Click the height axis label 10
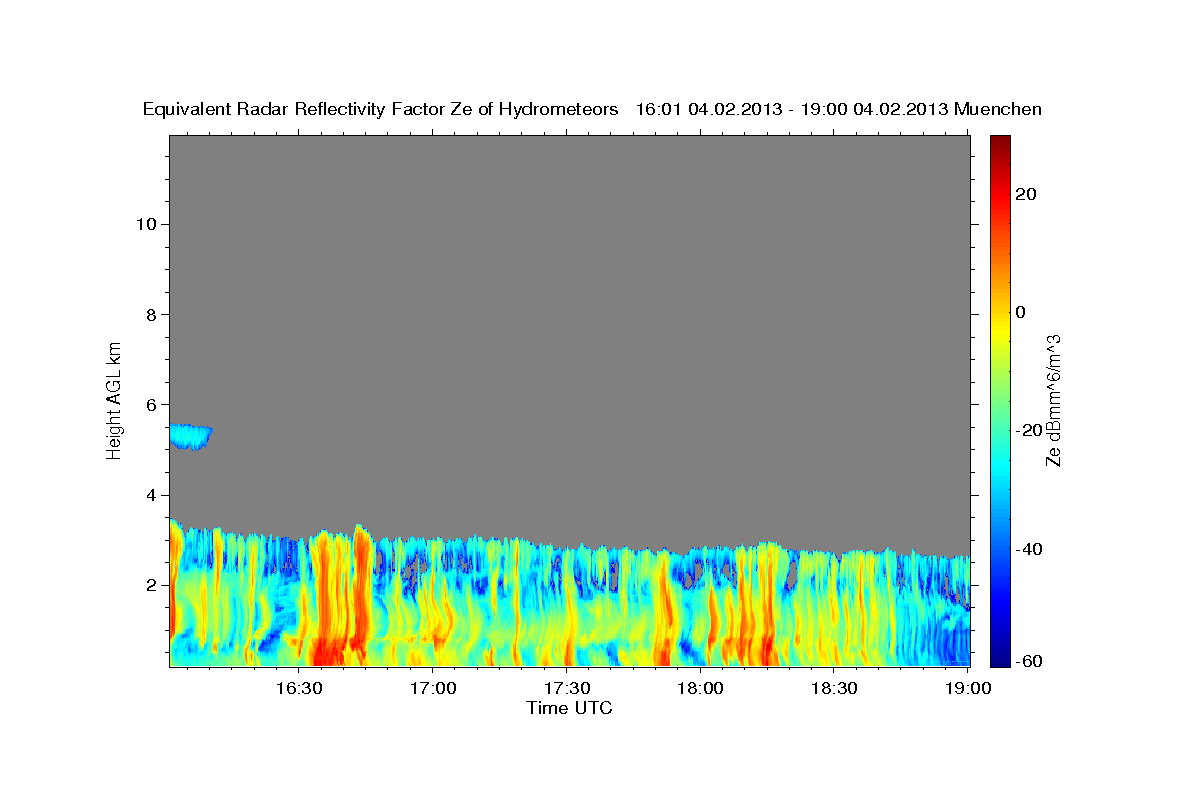 145,224
